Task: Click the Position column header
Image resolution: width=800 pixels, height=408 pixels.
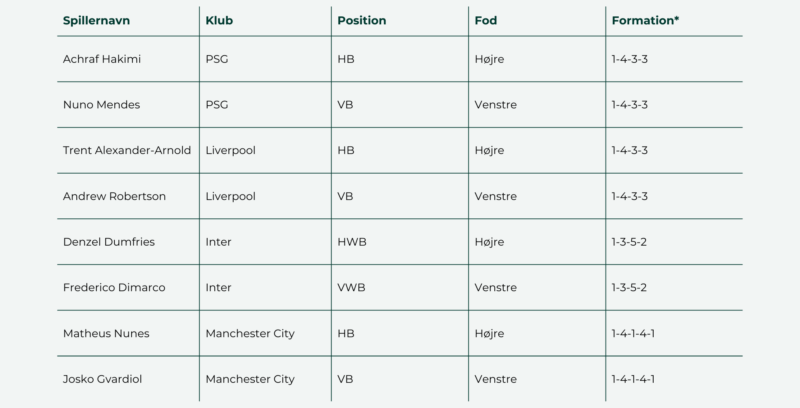Action: tap(362, 19)
